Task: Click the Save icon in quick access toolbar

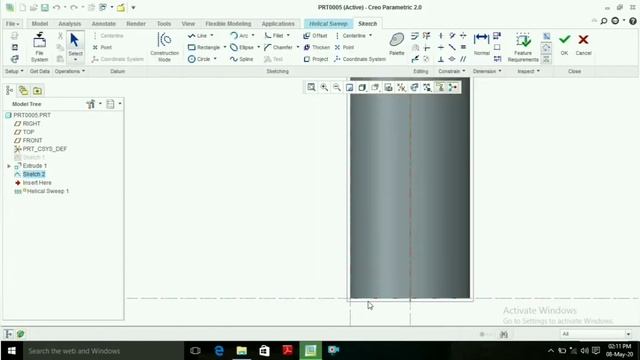Action: (45, 7)
